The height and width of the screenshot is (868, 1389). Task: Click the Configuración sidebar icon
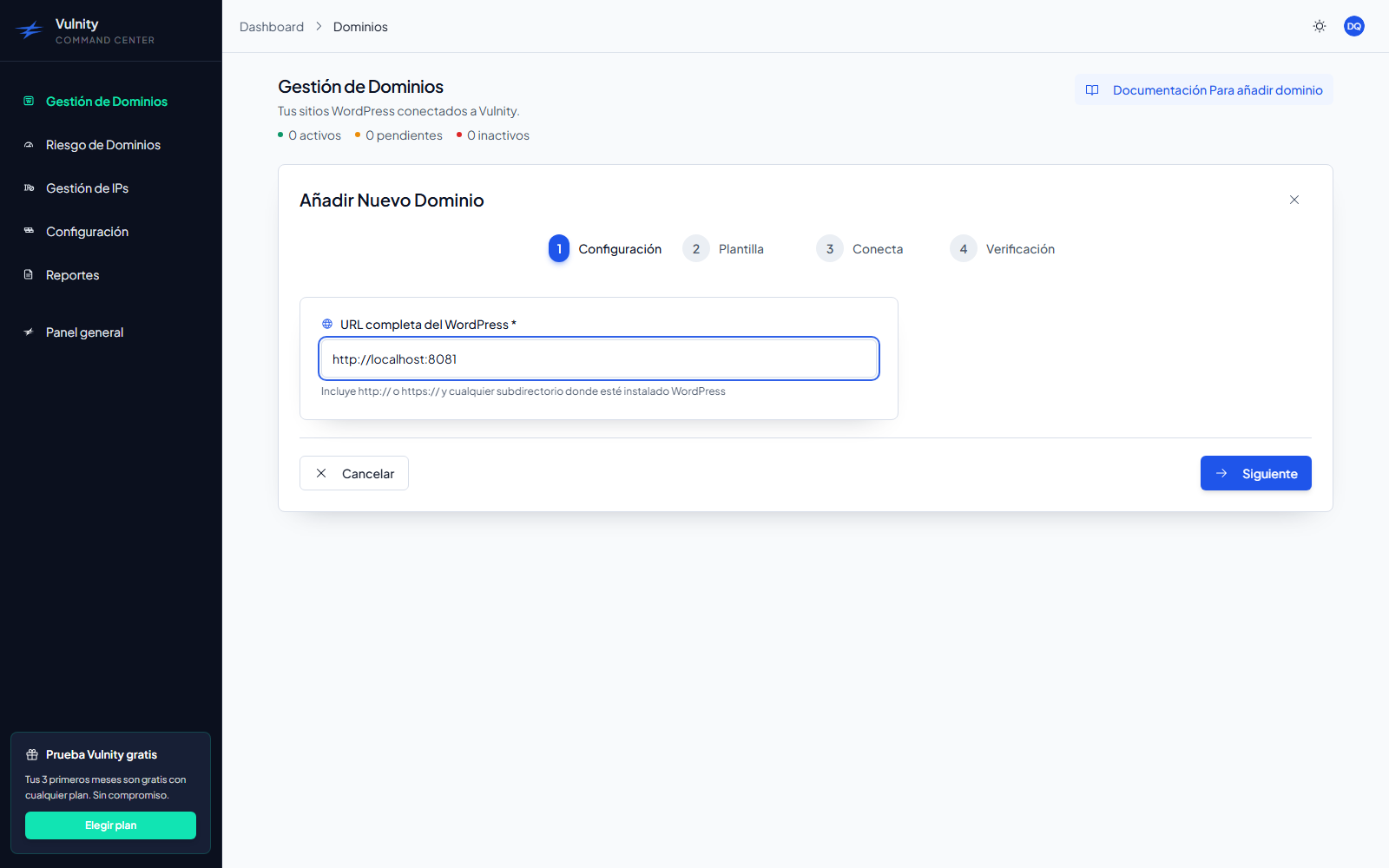coord(29,232)
